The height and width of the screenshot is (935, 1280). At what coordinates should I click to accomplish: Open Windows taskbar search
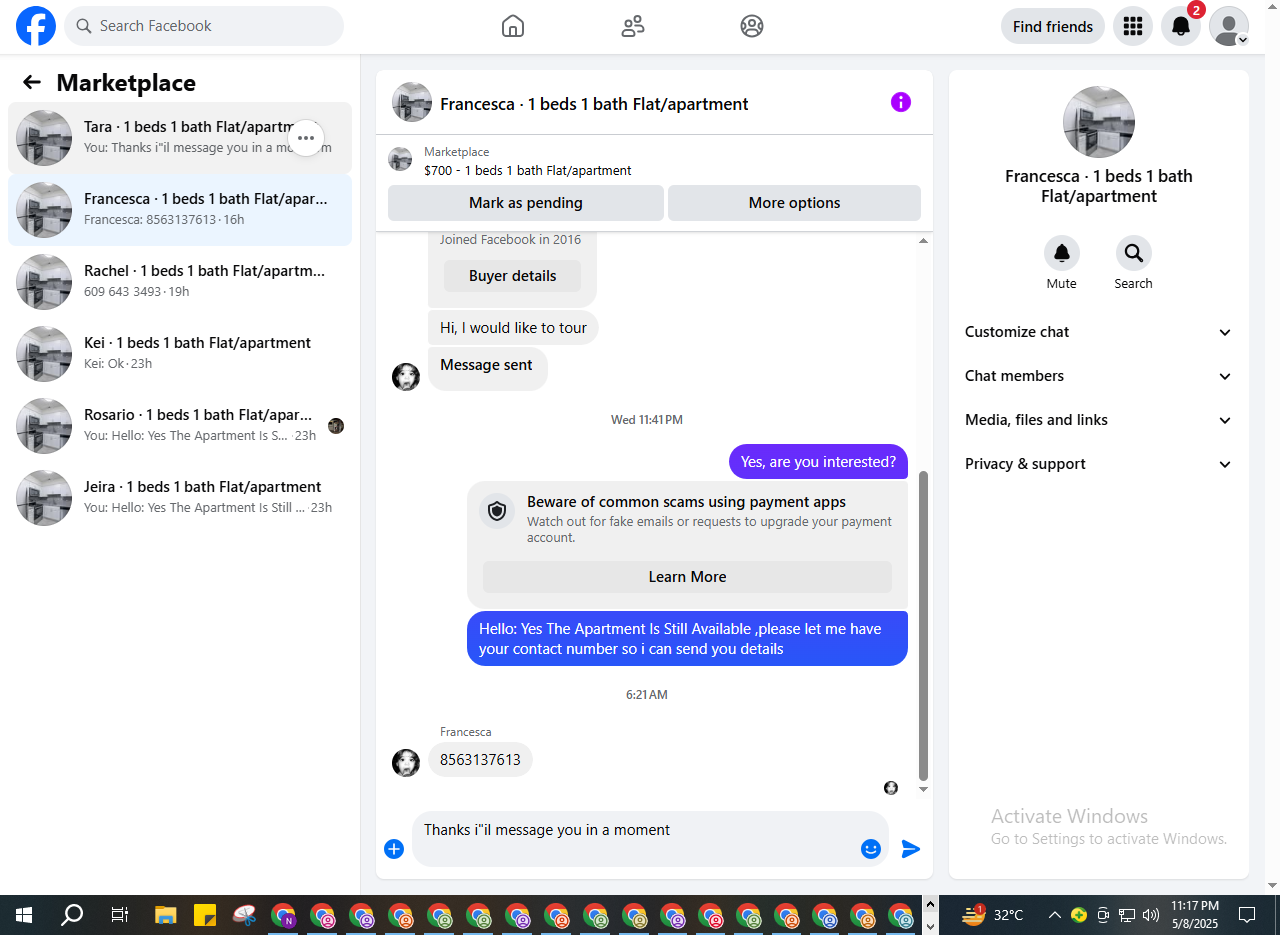pos(72,915)
